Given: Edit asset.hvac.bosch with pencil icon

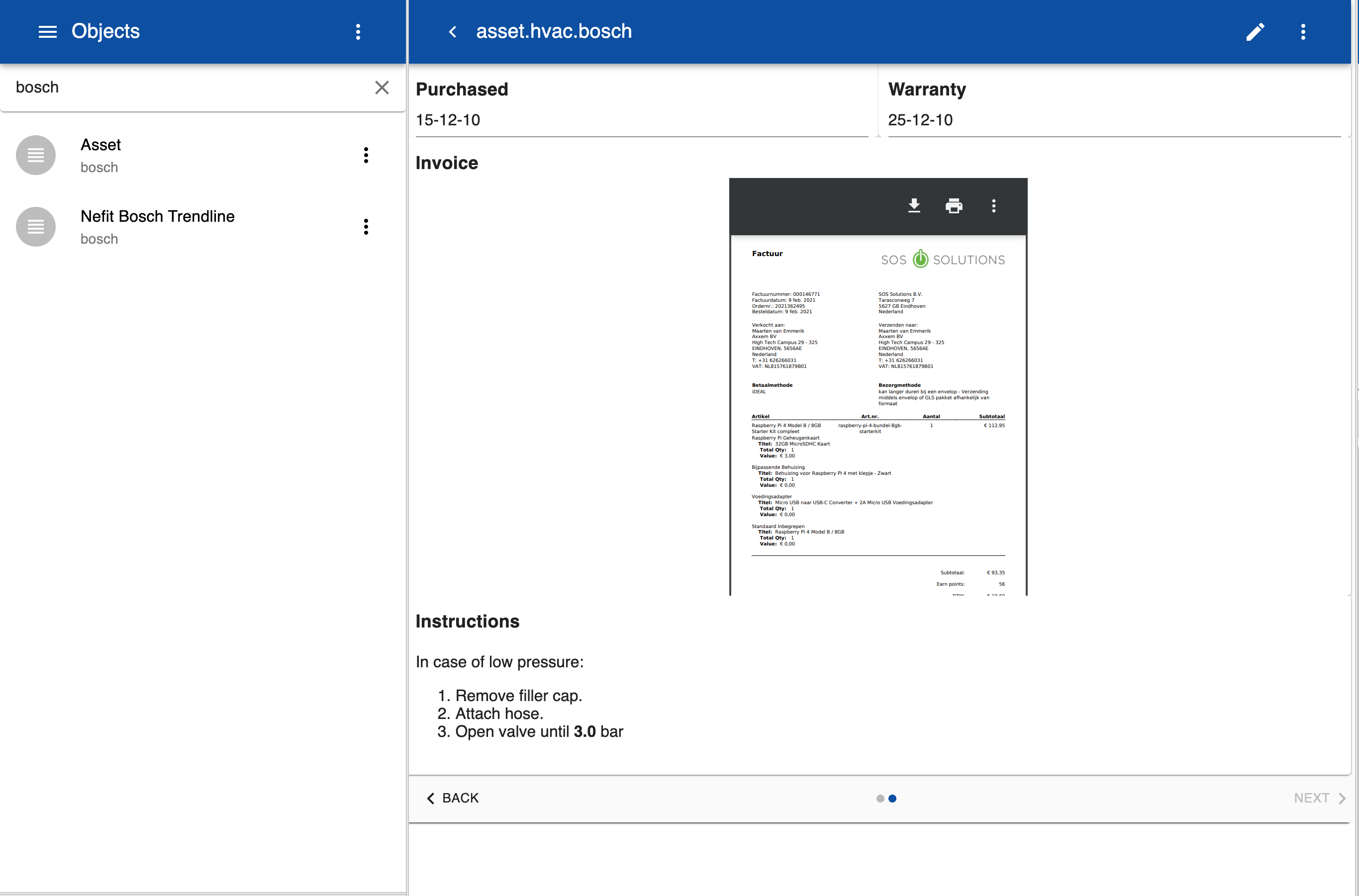Looking at the screenshot, I should tap(1255, 31).
